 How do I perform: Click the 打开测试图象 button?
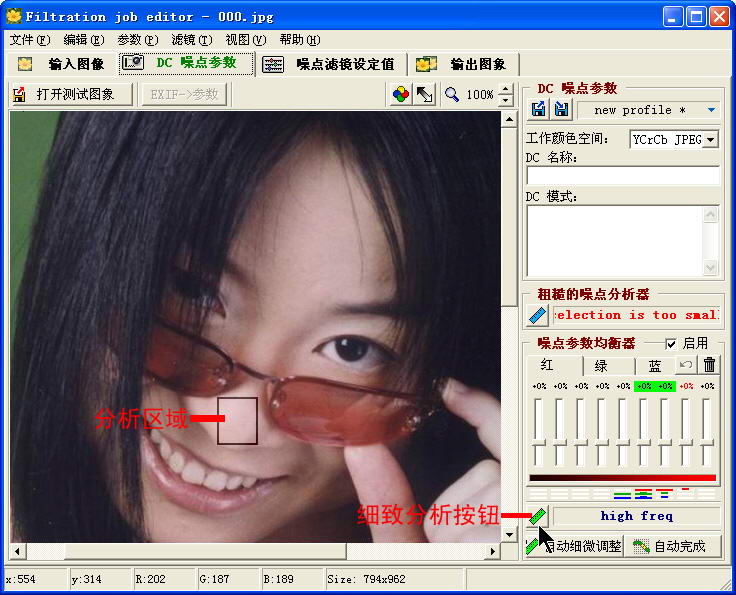pyautogui.click(x=71, y=94)
